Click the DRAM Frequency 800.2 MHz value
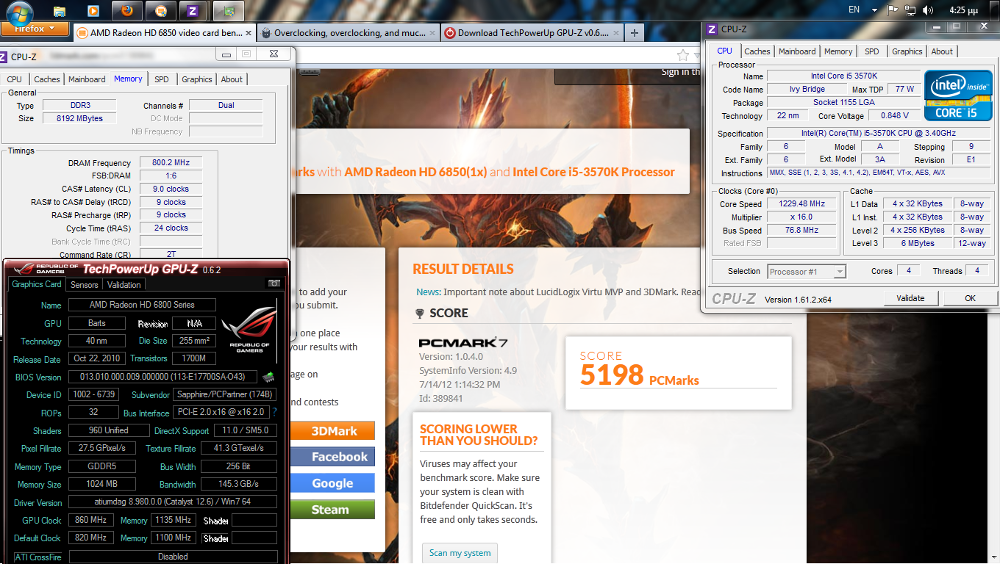The image size is (1000, 564). pos(171,163)
